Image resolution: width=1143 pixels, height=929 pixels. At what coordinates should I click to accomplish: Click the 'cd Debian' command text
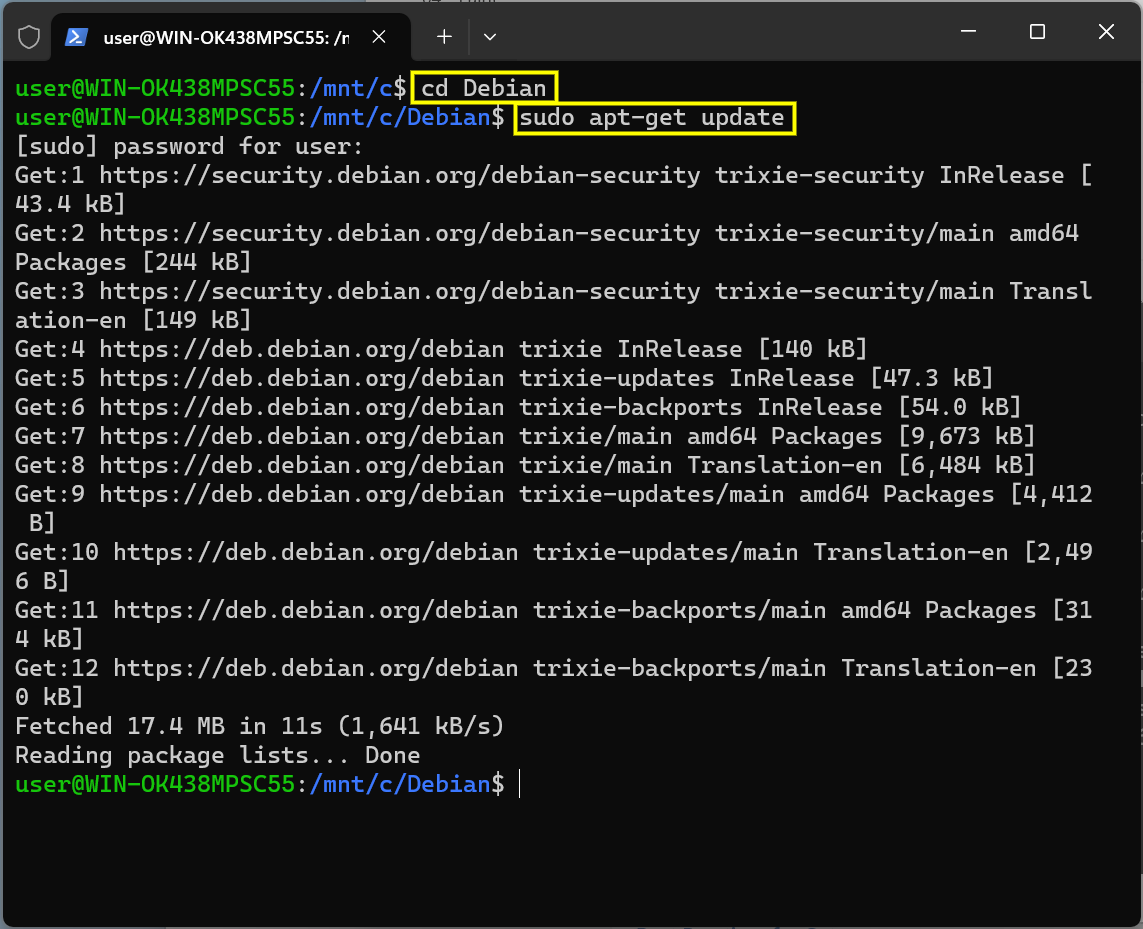click(484, 88)
